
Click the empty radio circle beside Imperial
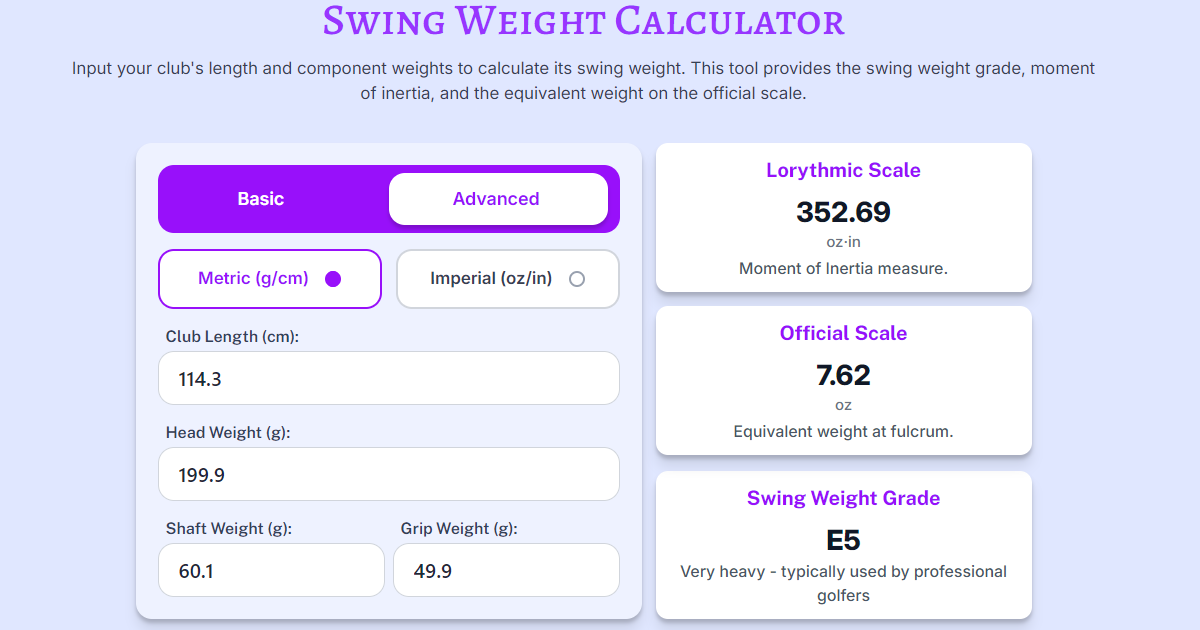click(x=577, y=281)
